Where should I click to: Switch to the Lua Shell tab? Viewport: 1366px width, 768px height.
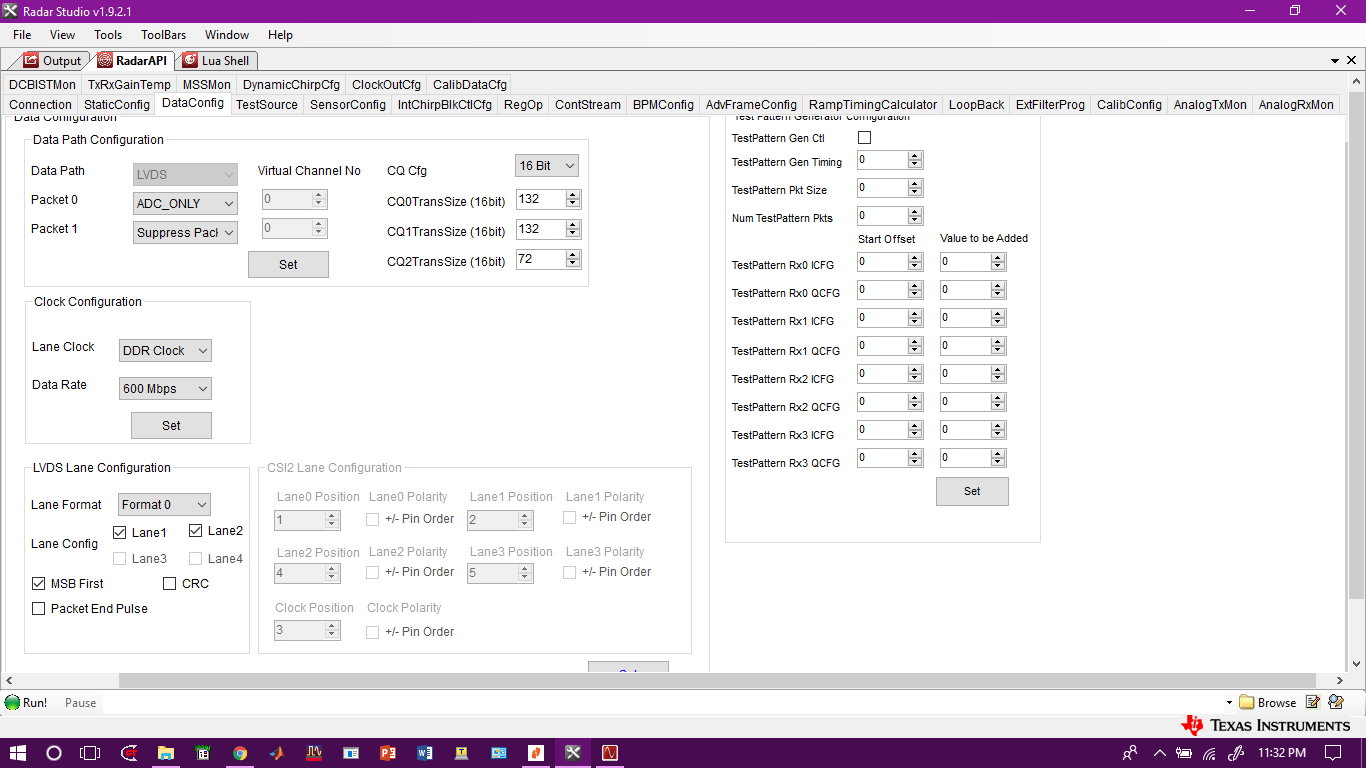click(x=216, y=61)
